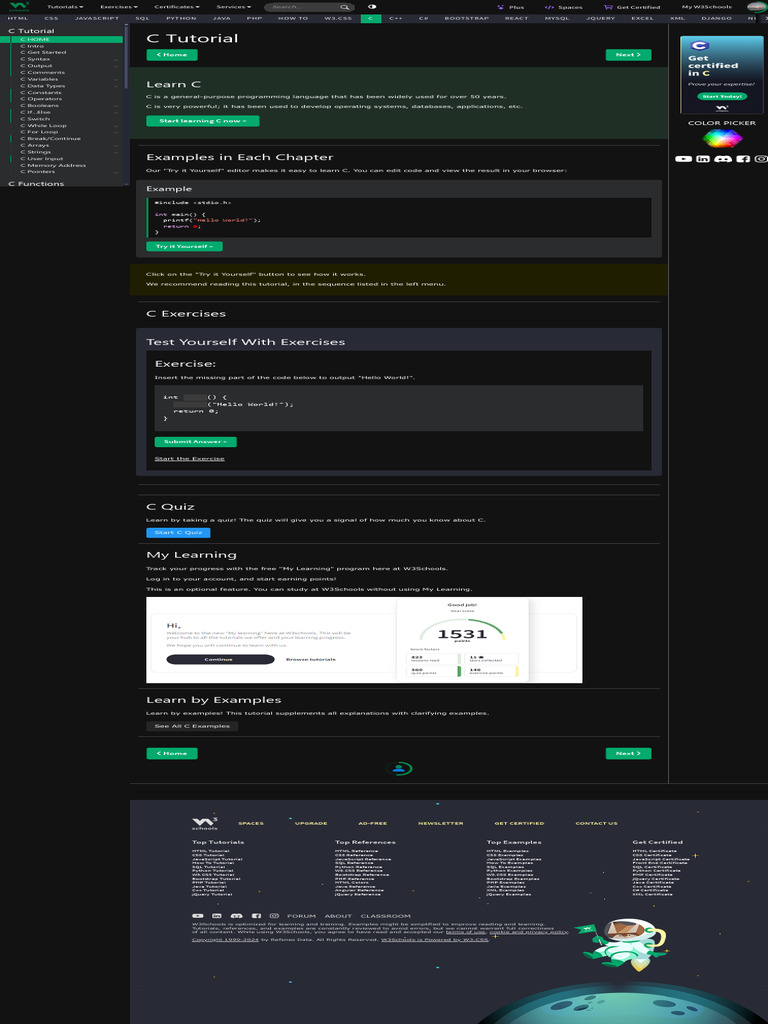Click the user progress circle icon
Image resolution: width=768 pixels, height=1024 pixels.
point(399,769)
